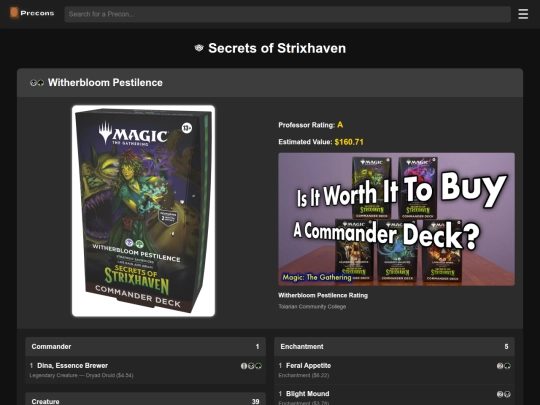Select the Witherbloom Pestilence deck title

coord(105,83)
